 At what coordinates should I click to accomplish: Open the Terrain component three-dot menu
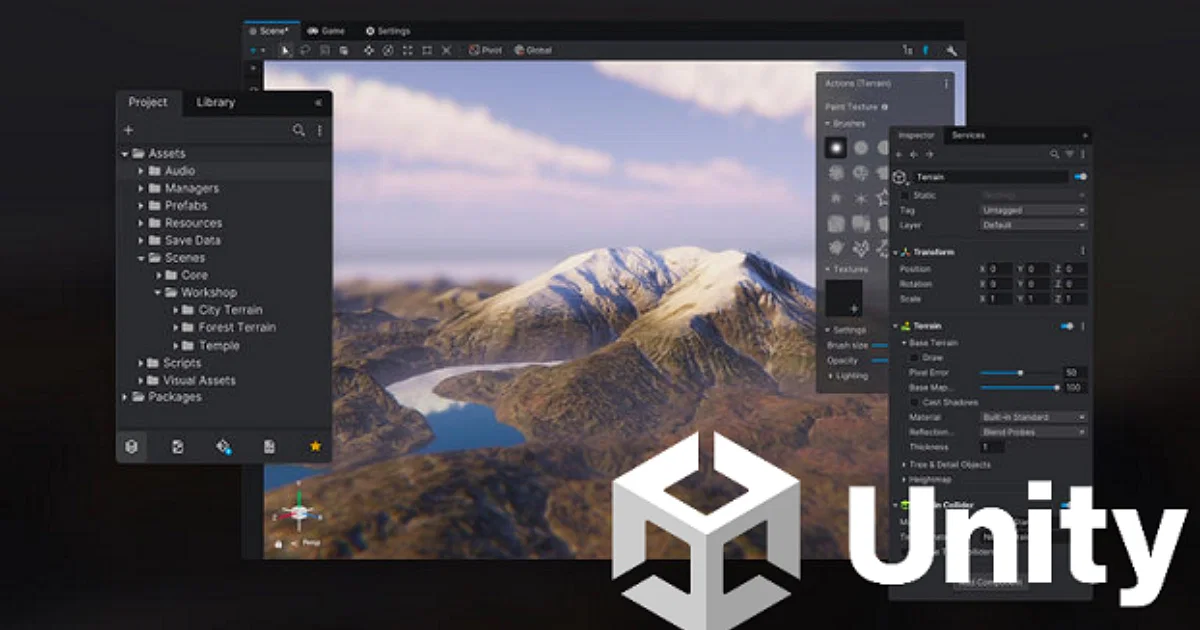[x=1082, y=326]
